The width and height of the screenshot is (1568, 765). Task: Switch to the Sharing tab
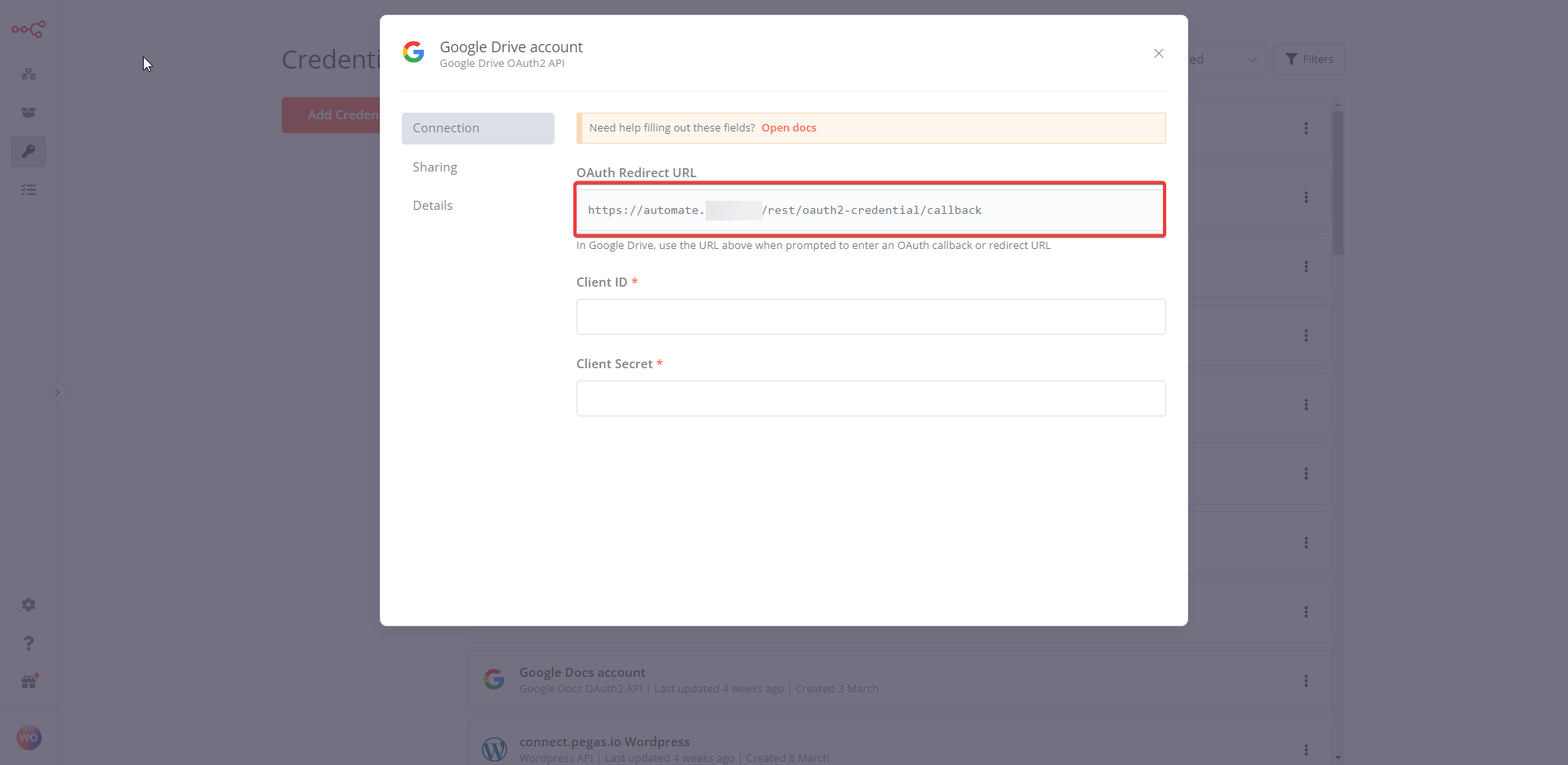point(434,167)
